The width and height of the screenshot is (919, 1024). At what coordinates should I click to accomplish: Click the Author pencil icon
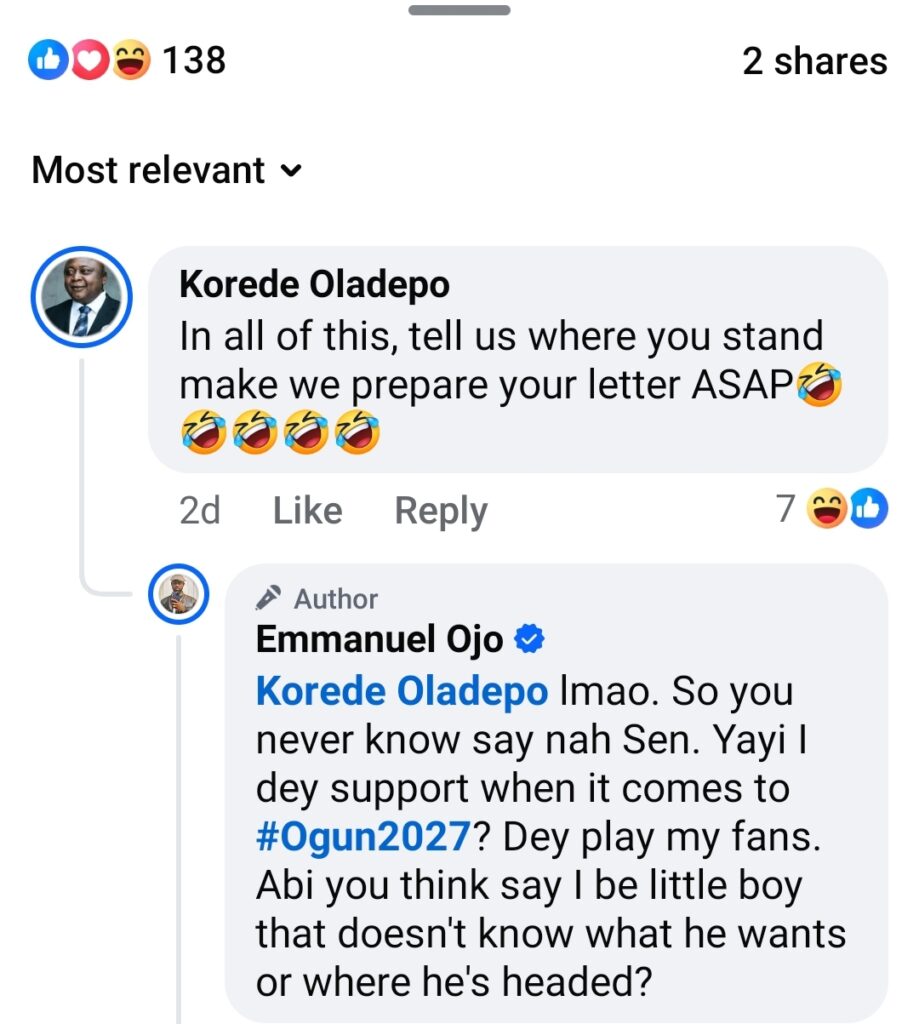pyautogui.click(x=268, y=599)
